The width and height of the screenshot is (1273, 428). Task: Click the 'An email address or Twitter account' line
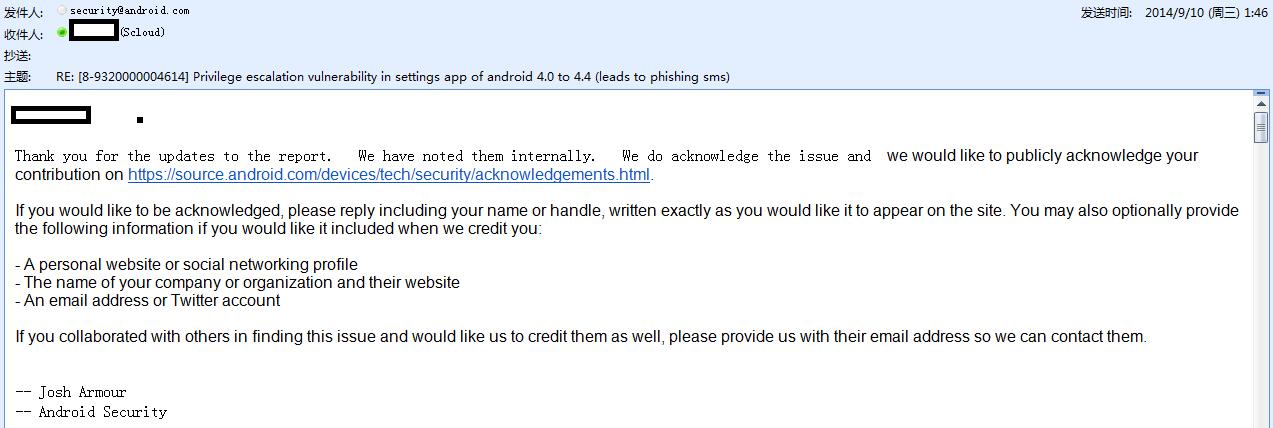(147, 301)
